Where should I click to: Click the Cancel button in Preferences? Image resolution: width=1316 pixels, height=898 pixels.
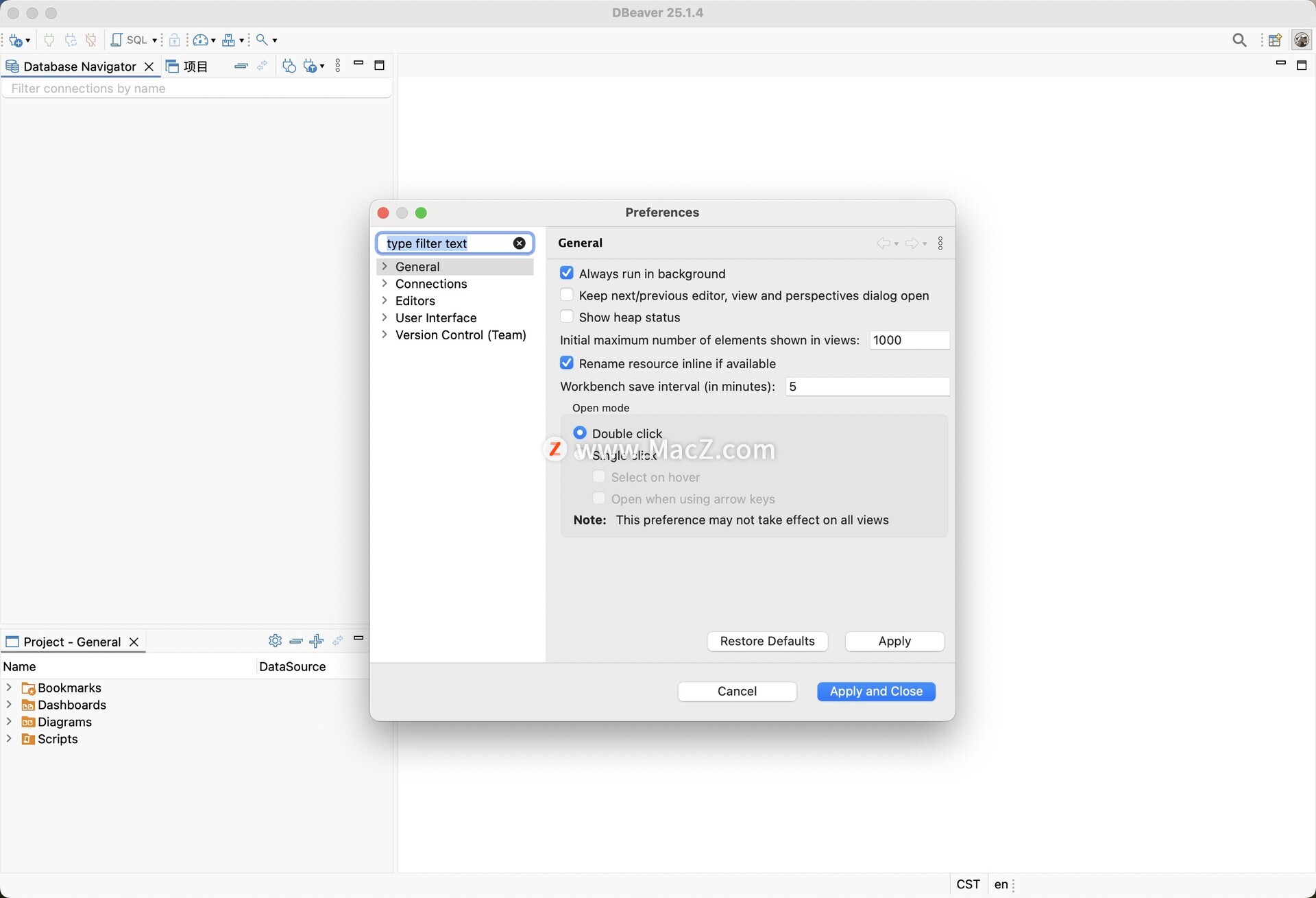click(x=738, y=691)
